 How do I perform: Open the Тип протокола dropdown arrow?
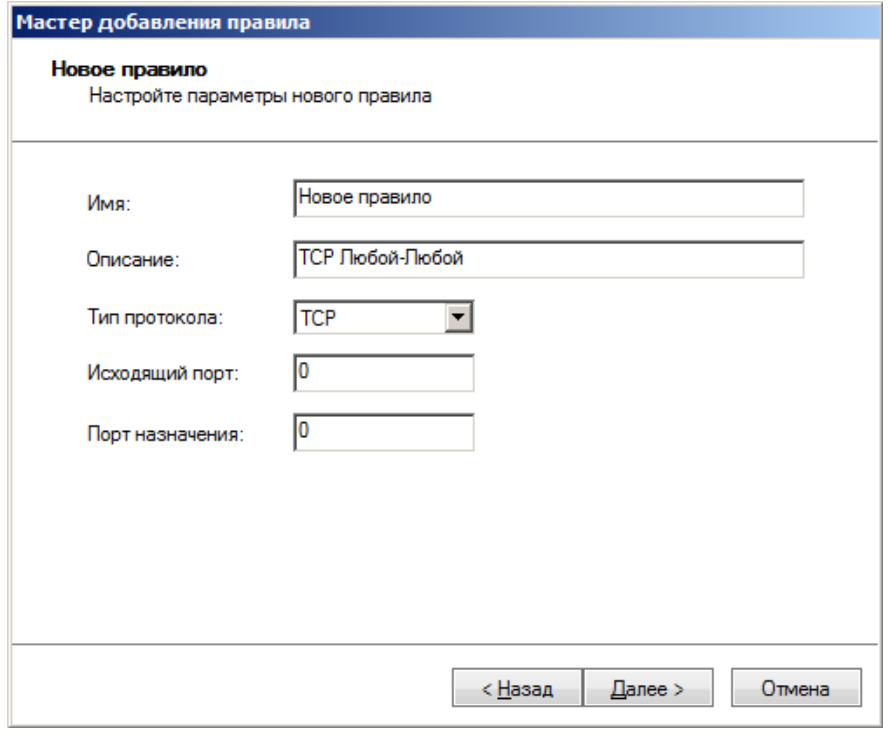coord(459,317)
